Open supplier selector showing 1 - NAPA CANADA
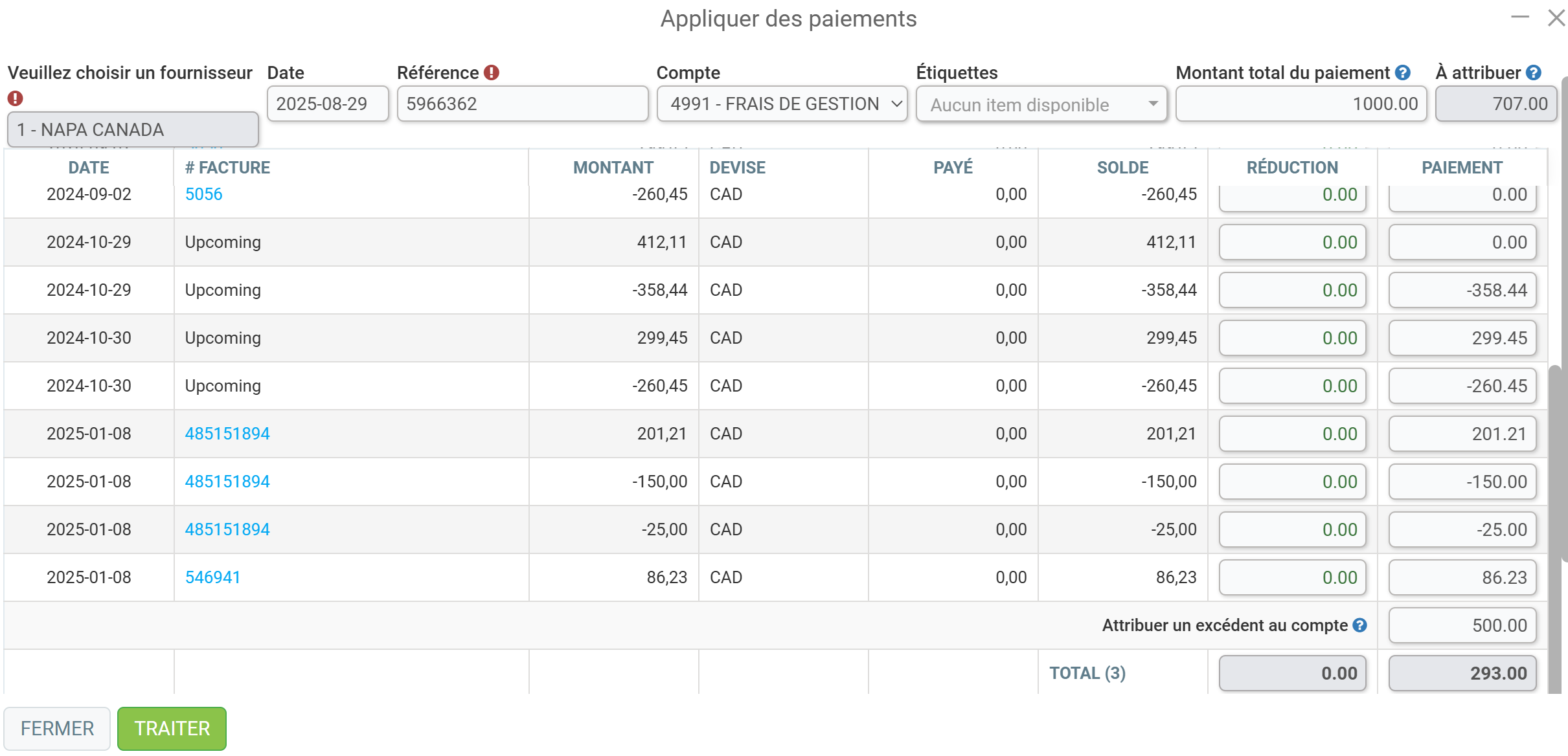The width and height of the screenshot is (1568, 756). pyautogui.click(x=133, y=129)
